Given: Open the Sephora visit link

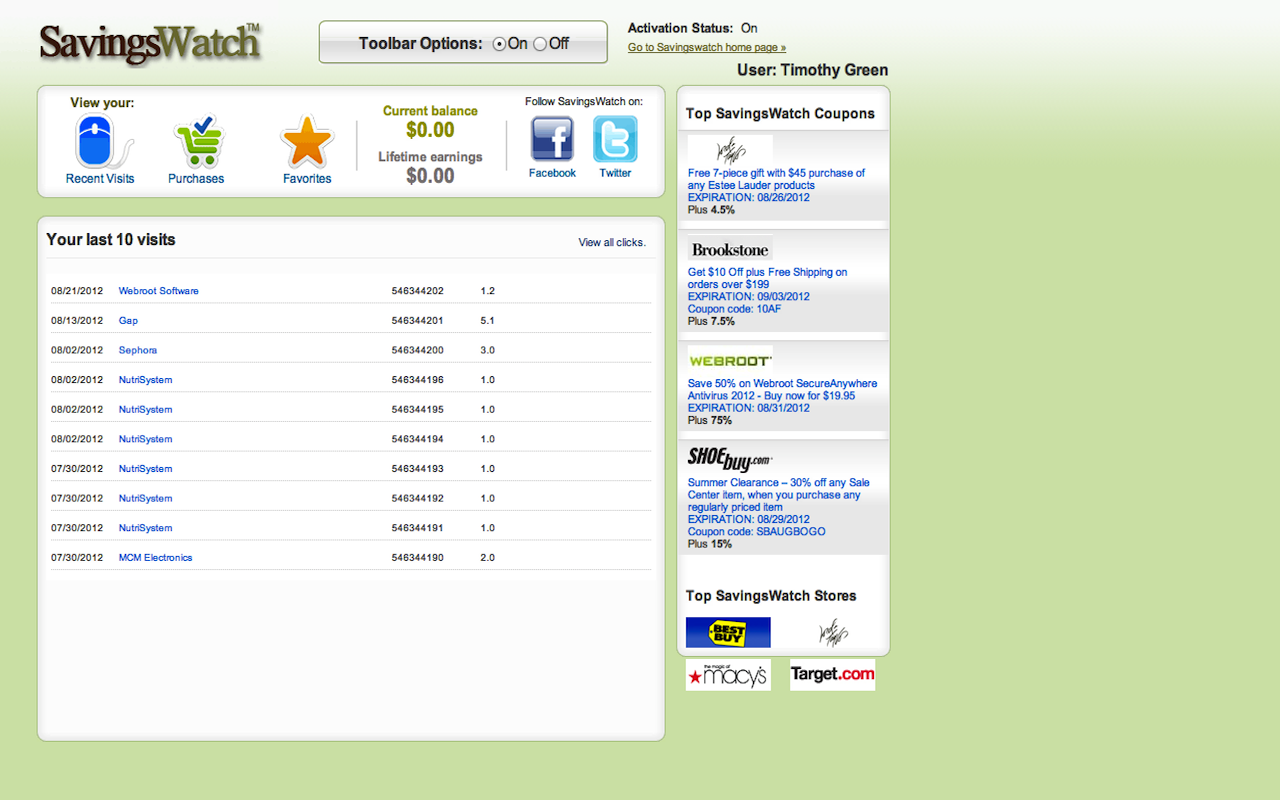Looking at the screenshot, I should click(138, 351).
